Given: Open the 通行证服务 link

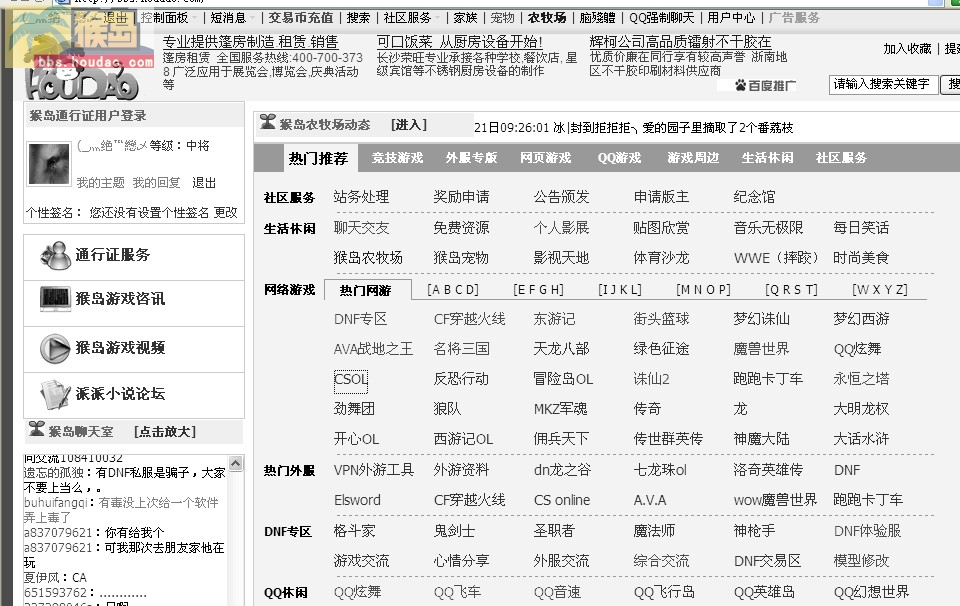Looking at the screenshot, I should point(113,255).
